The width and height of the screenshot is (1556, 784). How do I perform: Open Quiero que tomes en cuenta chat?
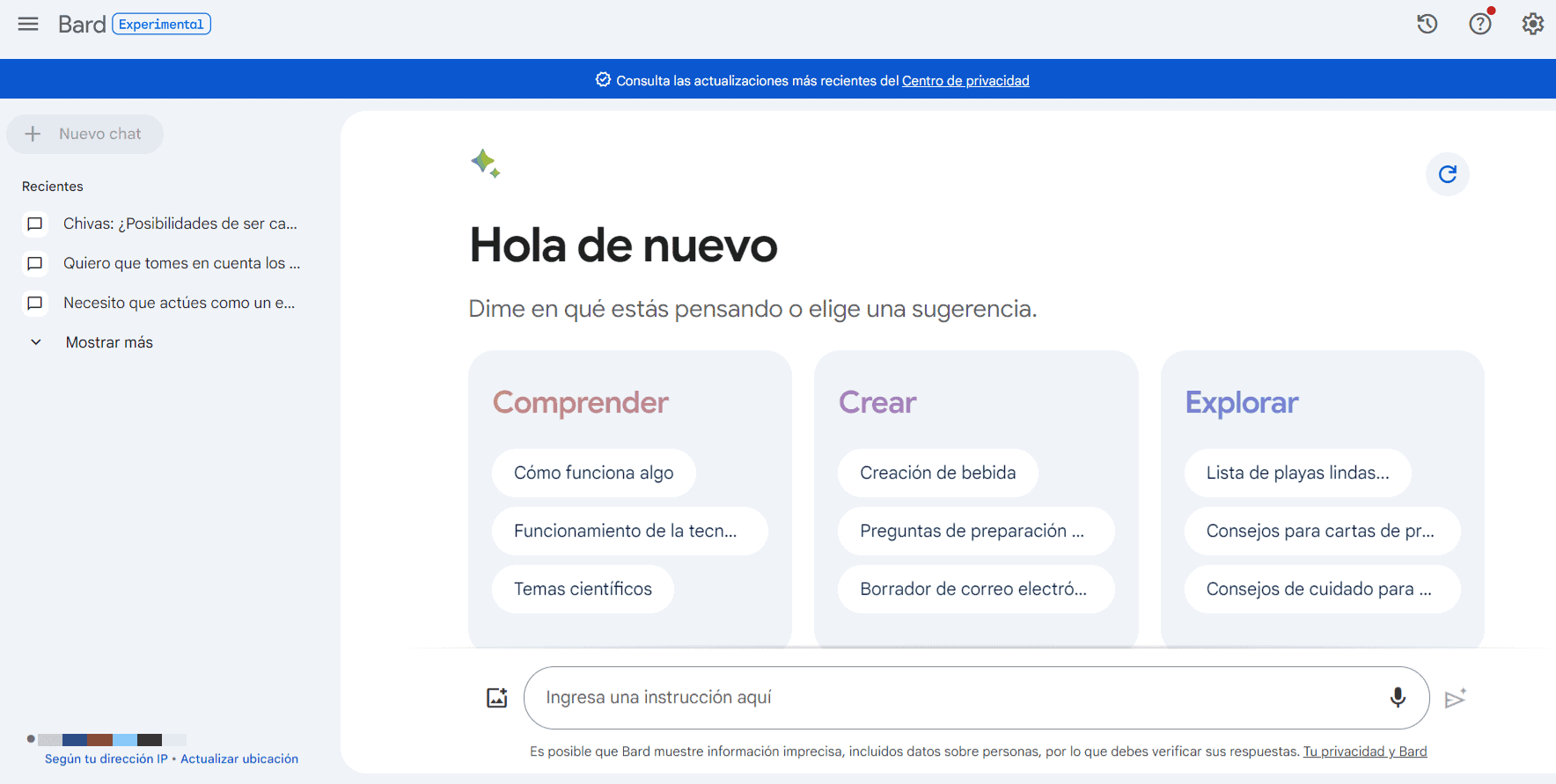tap(182, 263)
